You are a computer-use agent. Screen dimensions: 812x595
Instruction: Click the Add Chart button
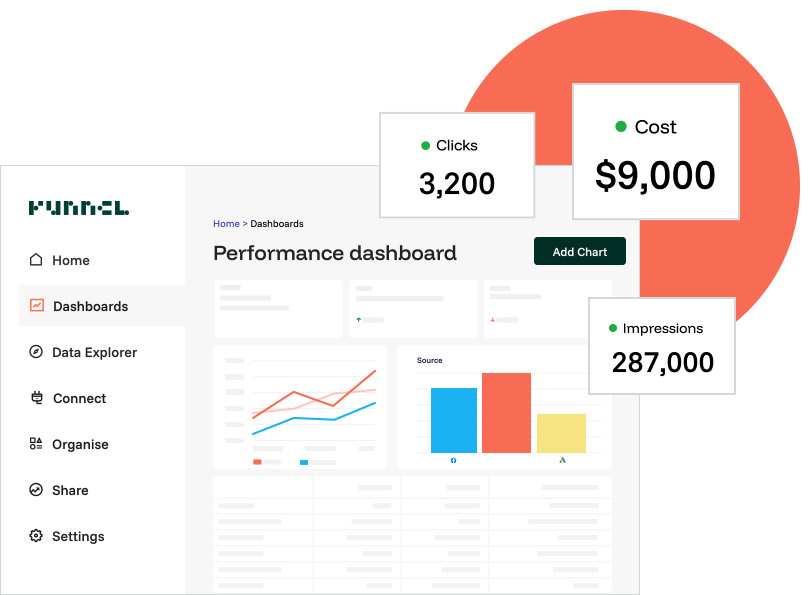579,251
